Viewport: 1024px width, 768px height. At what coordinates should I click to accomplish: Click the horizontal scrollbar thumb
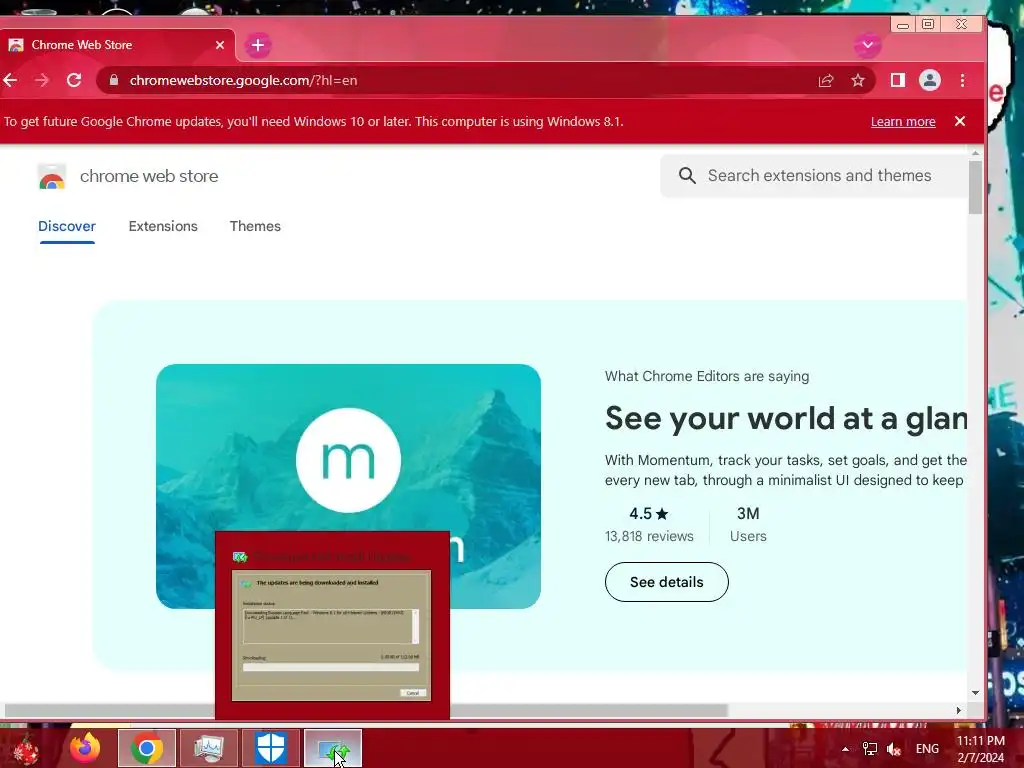point(366,711)
